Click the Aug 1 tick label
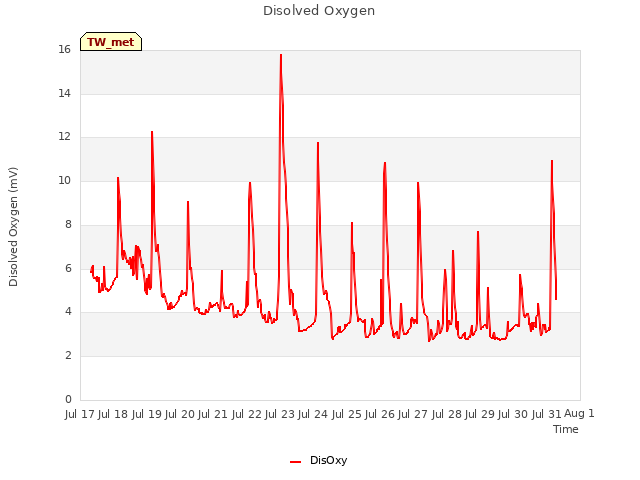 coord(579,414)
